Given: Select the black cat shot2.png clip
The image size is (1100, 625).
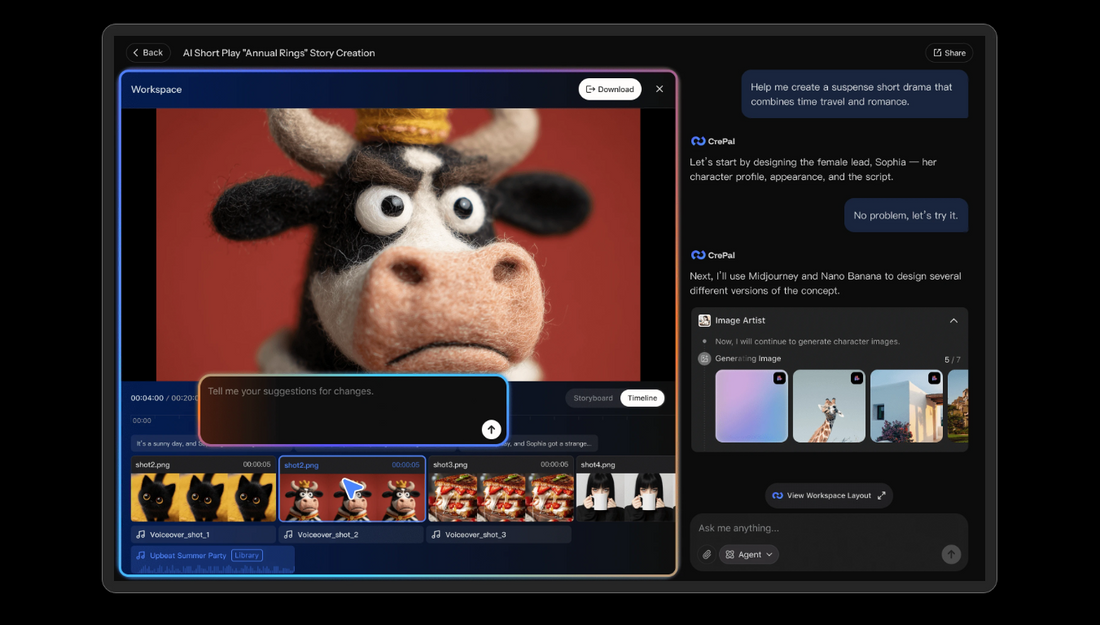Looking at the screenshot, I should tap(203, 489).
